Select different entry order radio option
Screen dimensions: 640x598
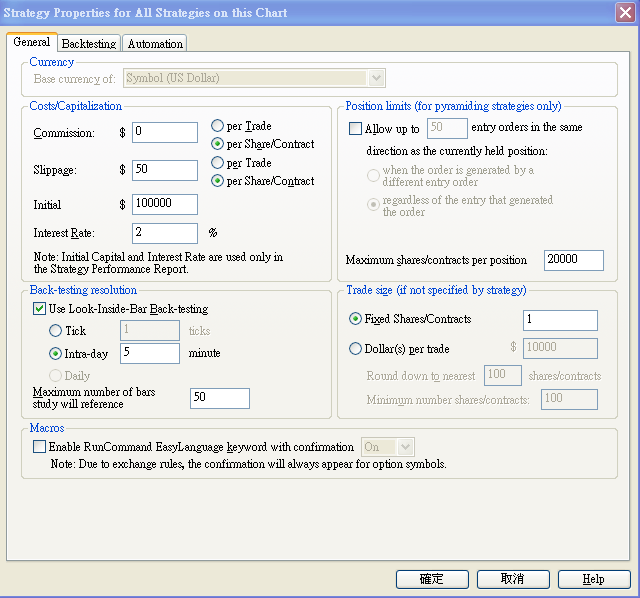click(x=373, y=176)
